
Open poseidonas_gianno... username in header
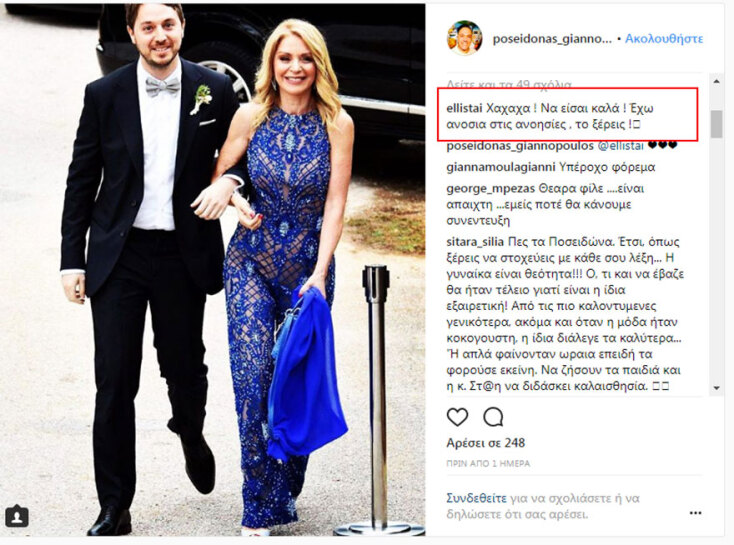[x=552, y=39]
